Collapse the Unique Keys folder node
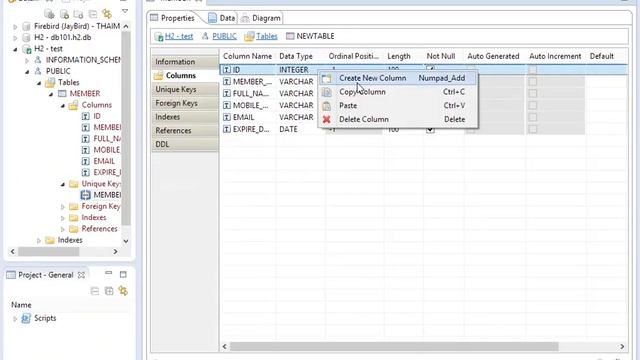Screen dimensions: 640x360 [x=63, y=184]
